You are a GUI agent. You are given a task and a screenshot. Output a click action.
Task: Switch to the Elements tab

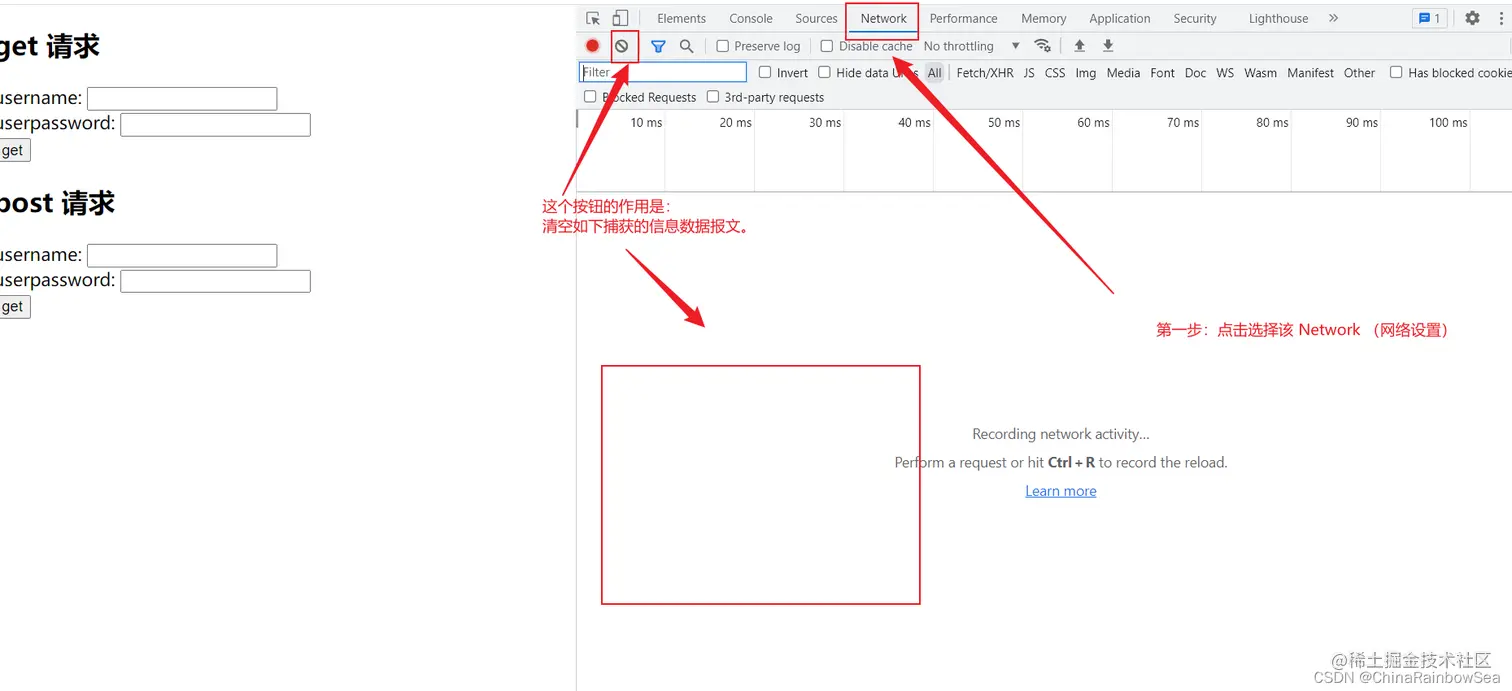click(x=681, y=18)
